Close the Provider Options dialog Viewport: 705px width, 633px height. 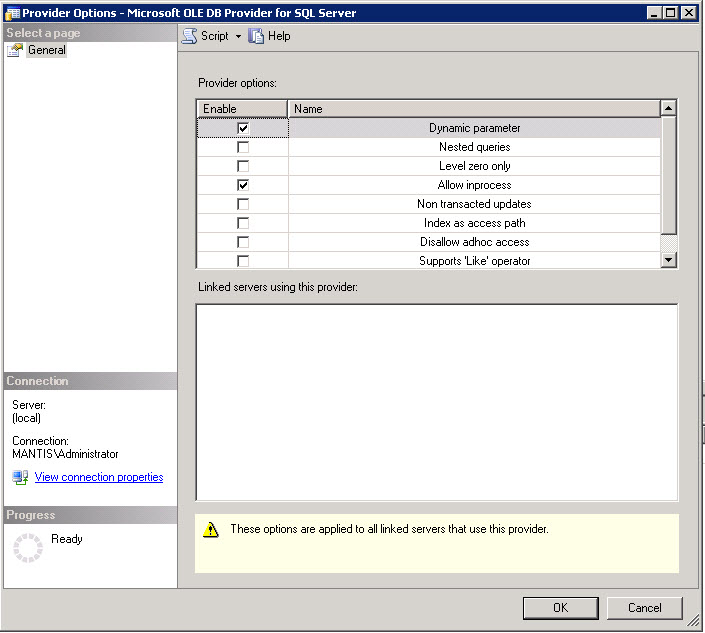688,13
